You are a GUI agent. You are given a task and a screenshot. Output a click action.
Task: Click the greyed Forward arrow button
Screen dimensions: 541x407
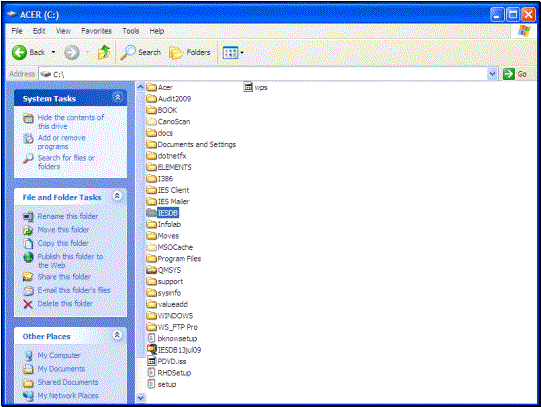[72, 52]
